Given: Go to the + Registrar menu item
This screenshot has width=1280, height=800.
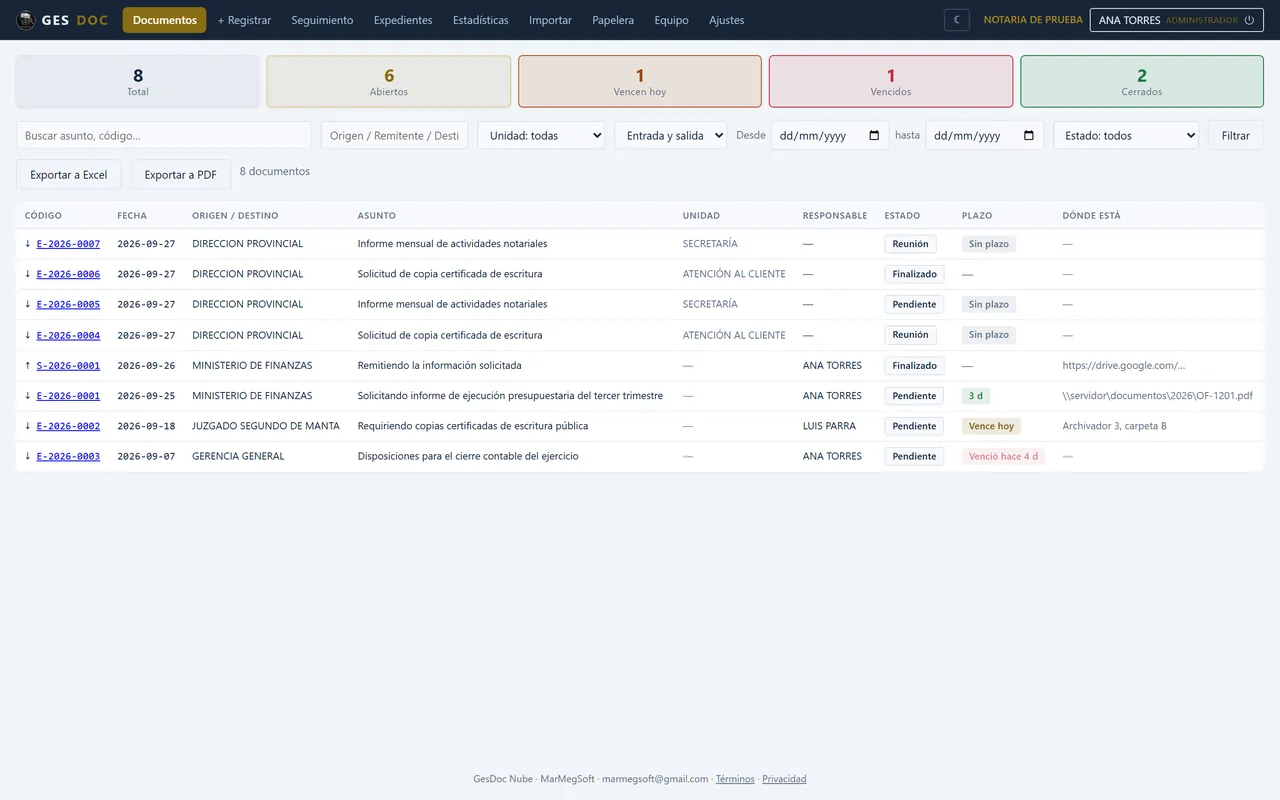Looking at the screenshot, I should coord(244,20).
